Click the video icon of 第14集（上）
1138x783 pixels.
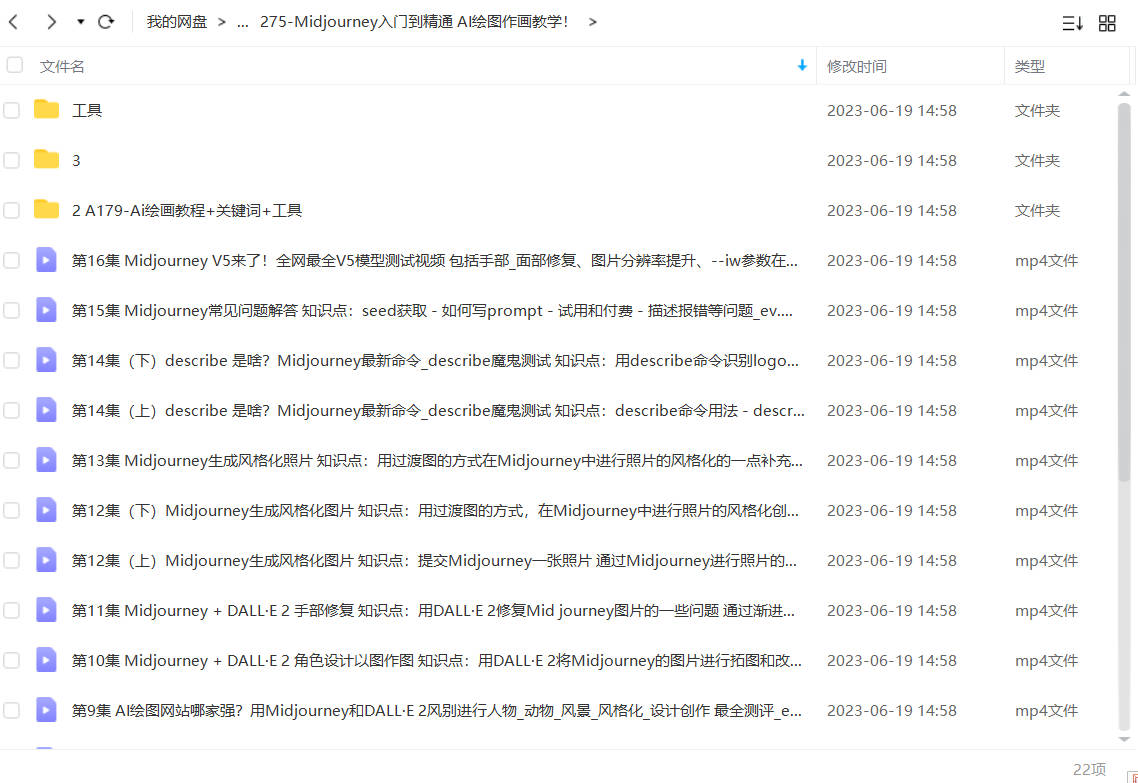point(46,410)
